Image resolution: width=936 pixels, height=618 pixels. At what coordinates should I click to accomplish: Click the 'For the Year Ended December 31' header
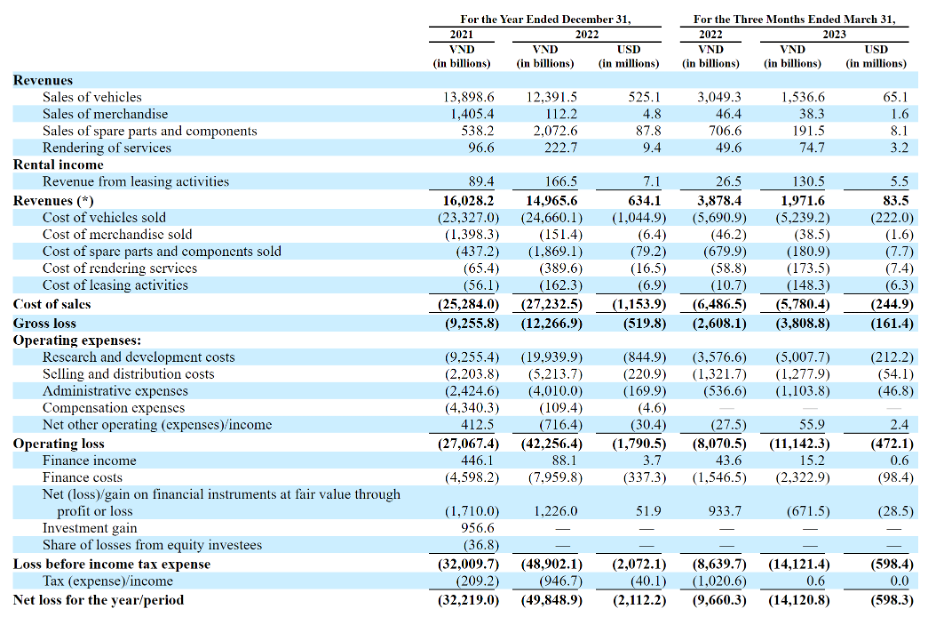pos(545,19)
